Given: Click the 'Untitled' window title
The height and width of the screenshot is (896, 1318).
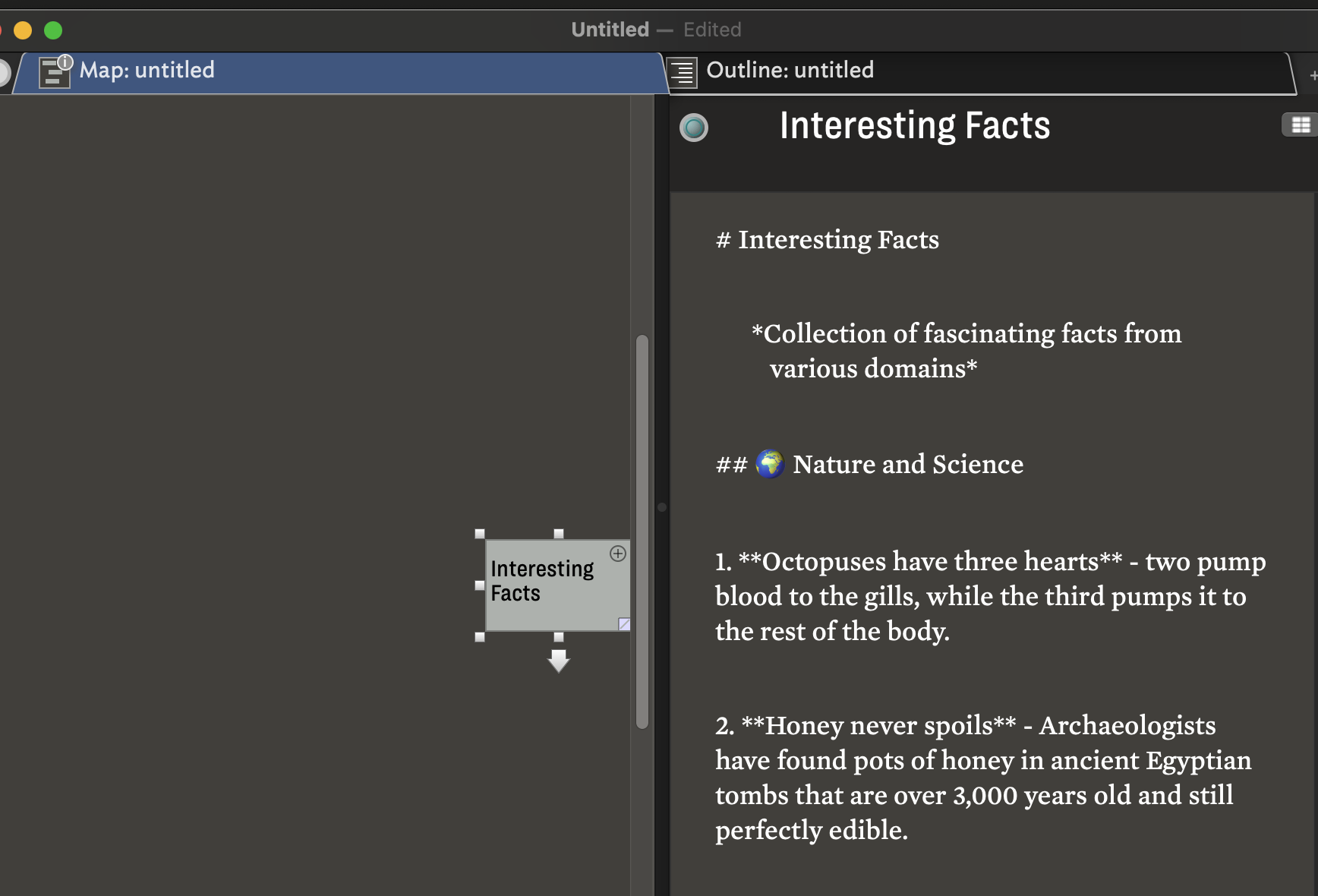Looking at the screenshot, I should pyautogui.click(x=610, y=30).
